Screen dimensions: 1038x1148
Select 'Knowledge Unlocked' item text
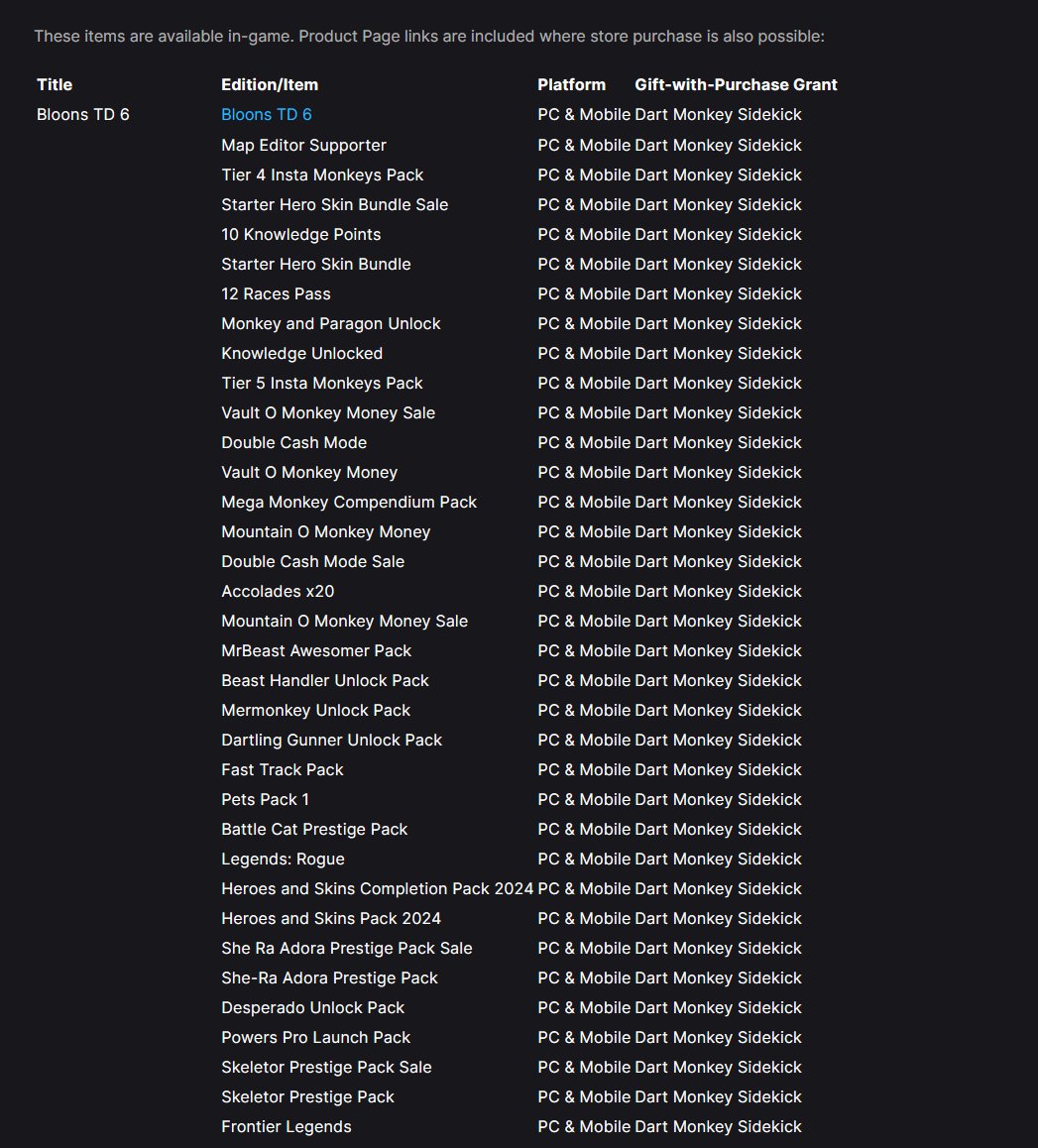(301, 354)
